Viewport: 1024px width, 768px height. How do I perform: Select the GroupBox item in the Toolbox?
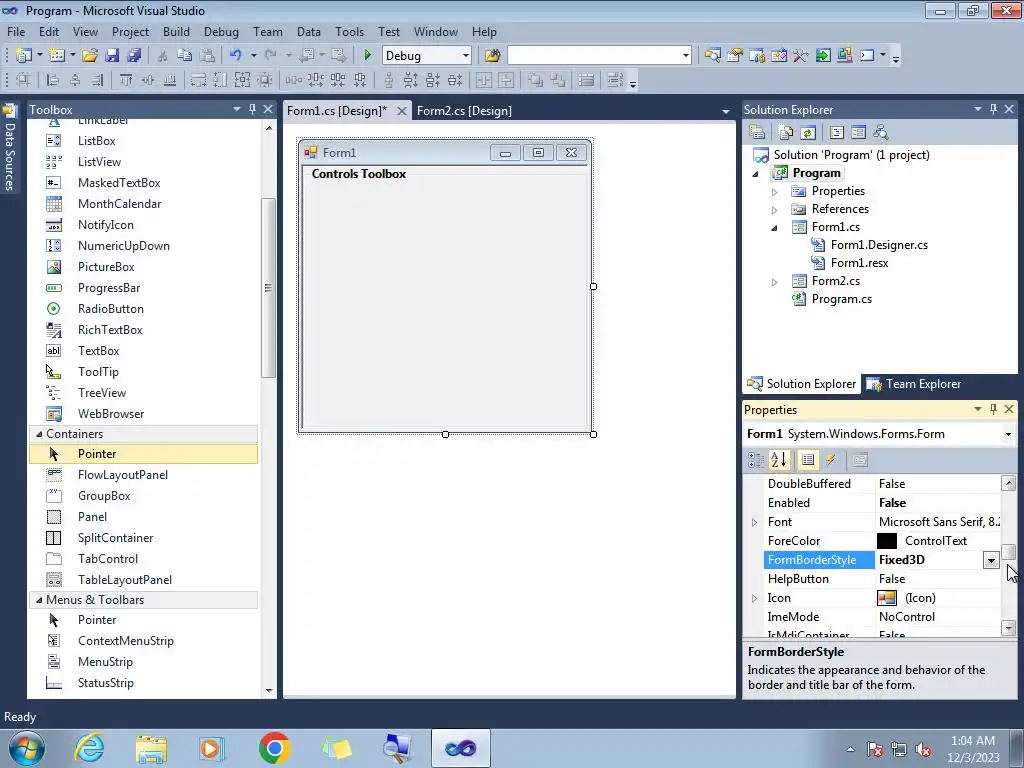104,496
